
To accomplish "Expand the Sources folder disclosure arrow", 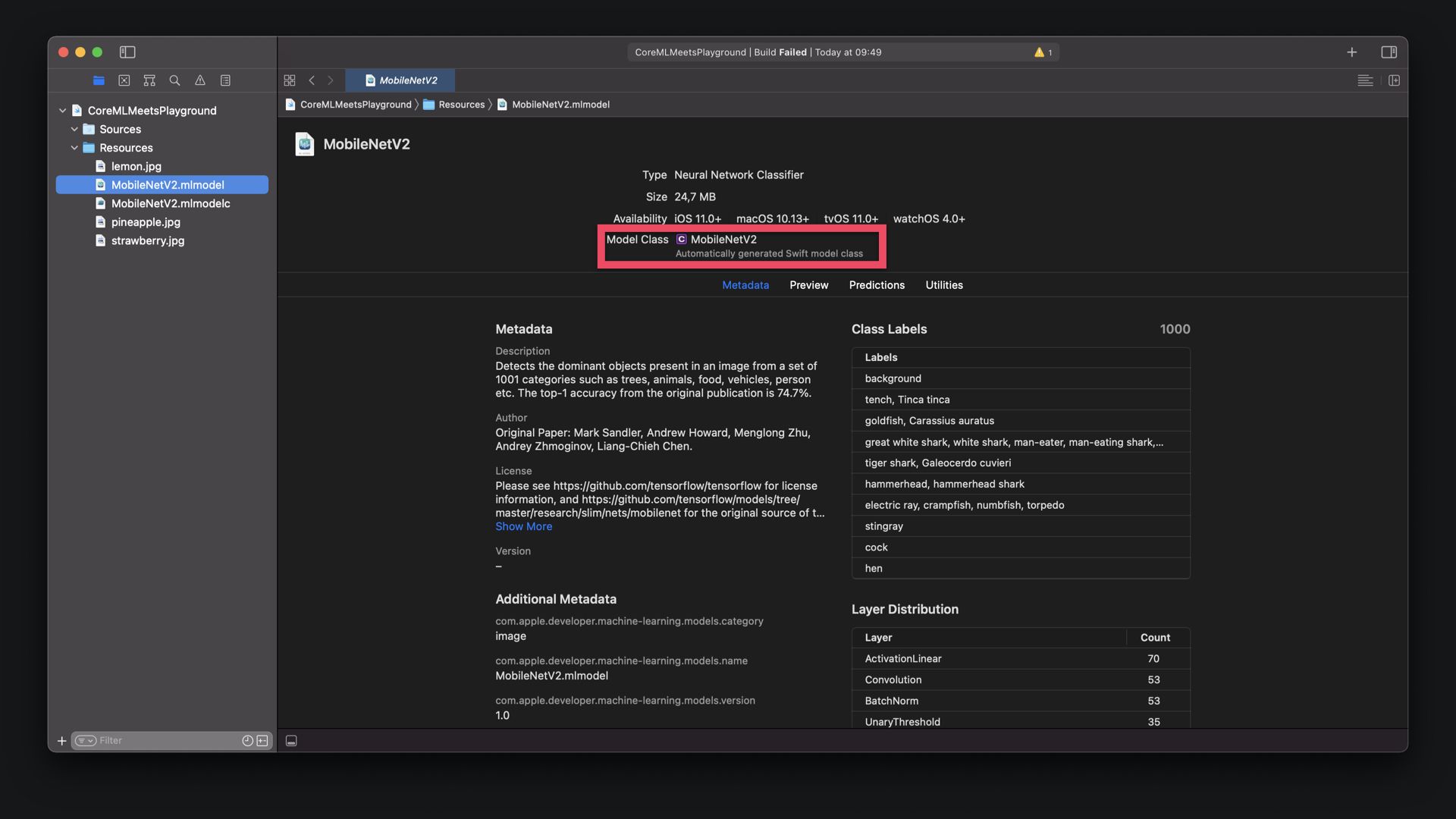I will coord(74,130).
